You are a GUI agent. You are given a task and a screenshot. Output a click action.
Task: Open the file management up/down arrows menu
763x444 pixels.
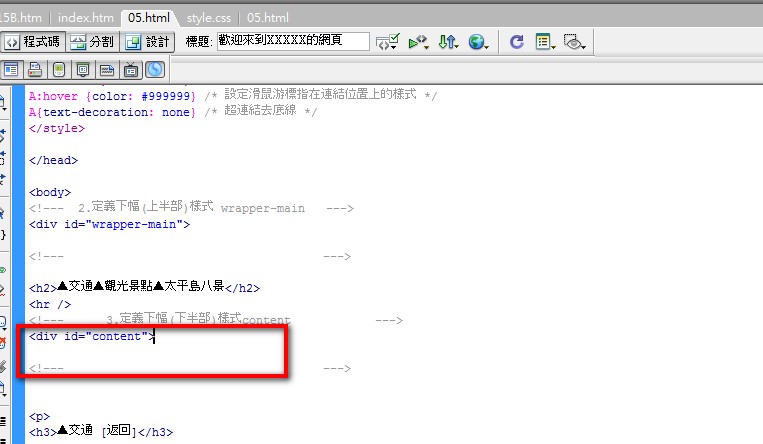click(449, 42)
